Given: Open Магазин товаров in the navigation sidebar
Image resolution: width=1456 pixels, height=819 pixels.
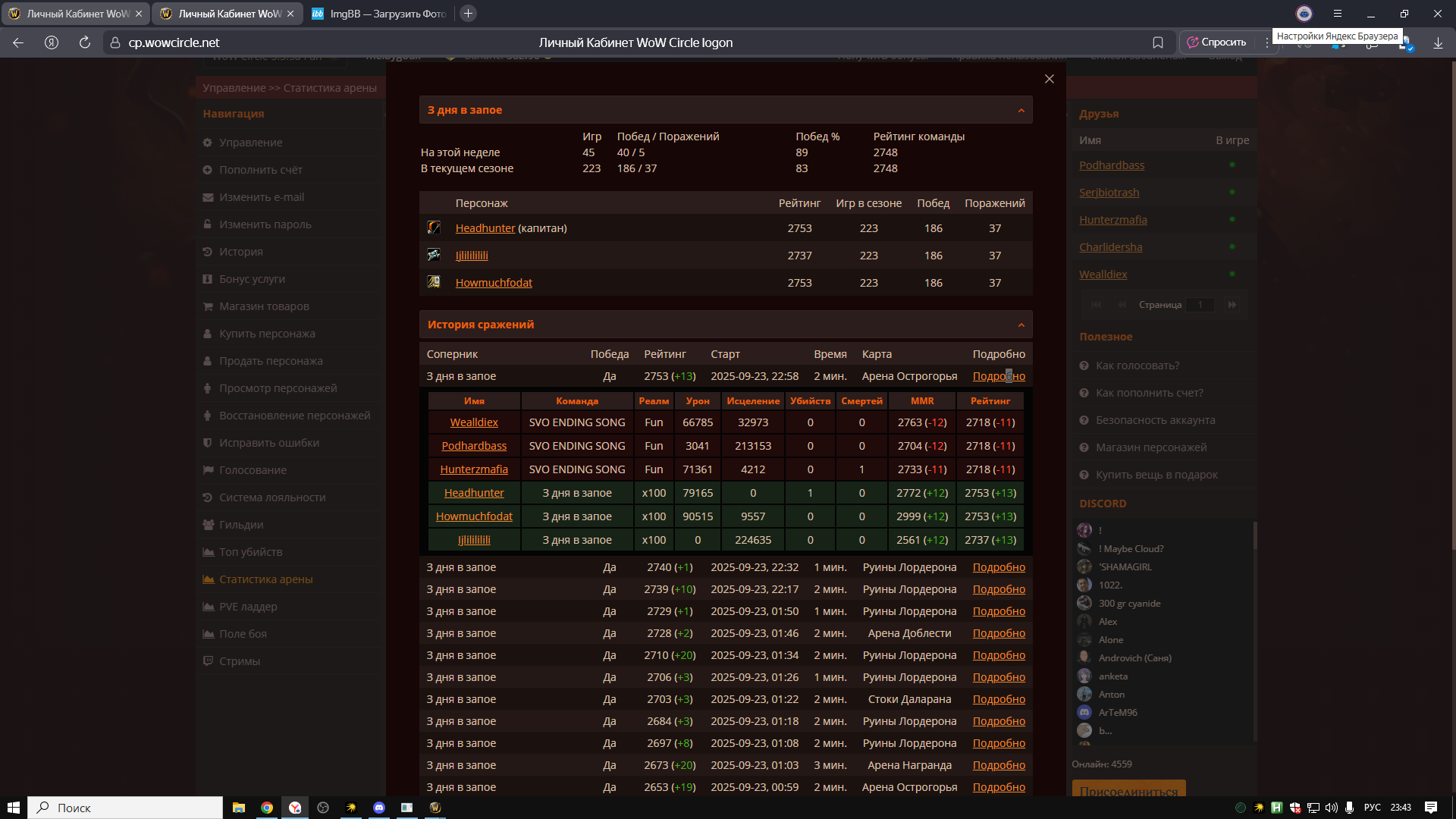Looking at the screenshot, I should (x=264, y=306).
